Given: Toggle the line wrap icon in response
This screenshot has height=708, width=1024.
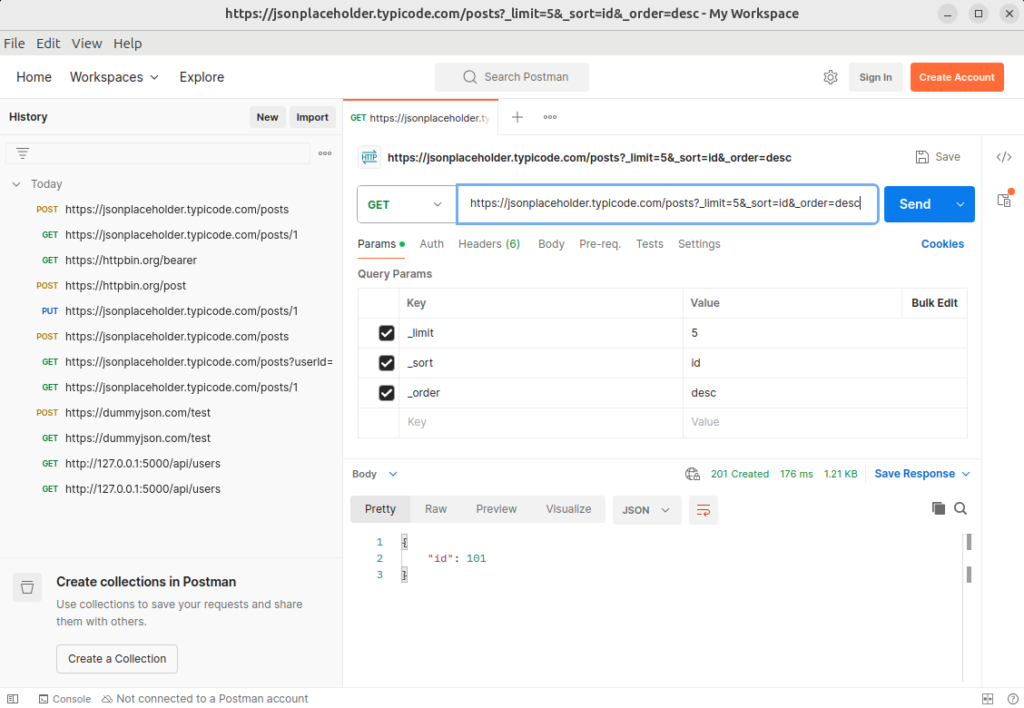Looking at the screenshot, I should 703,510.
